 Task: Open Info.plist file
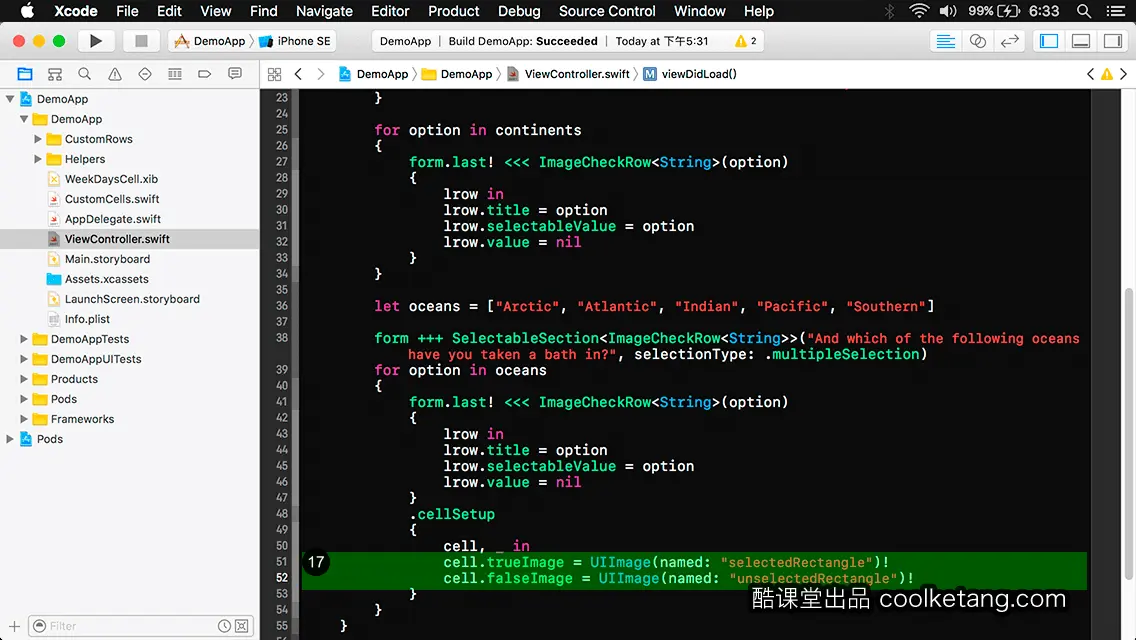pos(87,319)
